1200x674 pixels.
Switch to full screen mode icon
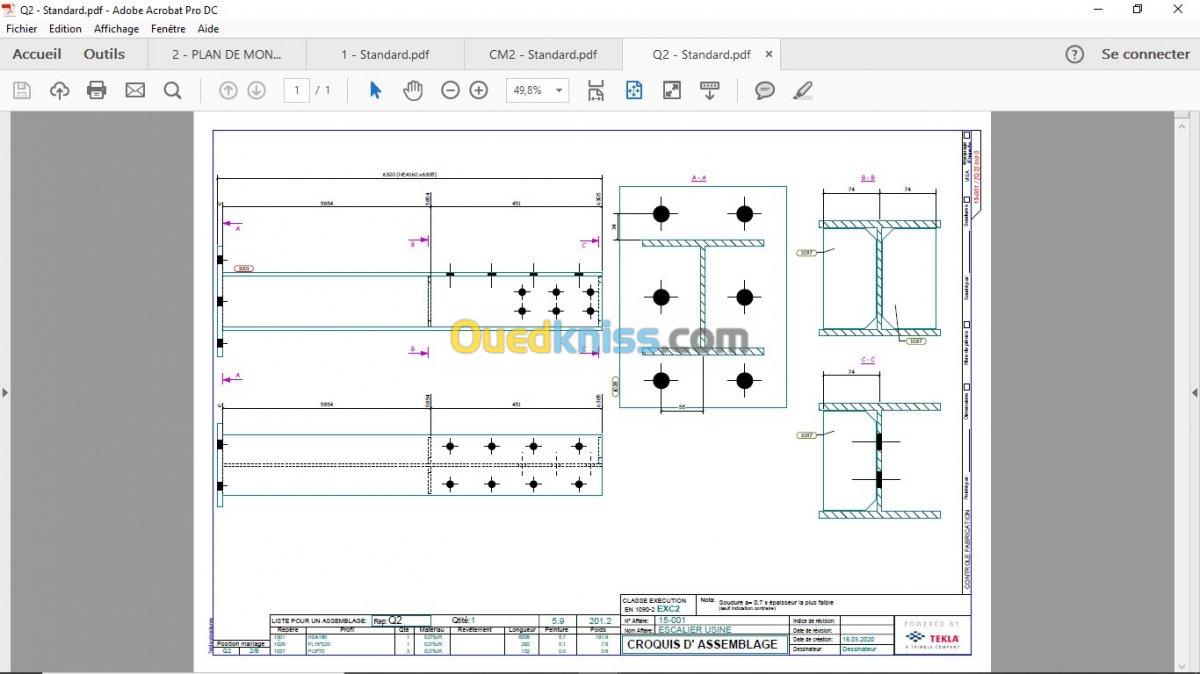coord(672,91)
